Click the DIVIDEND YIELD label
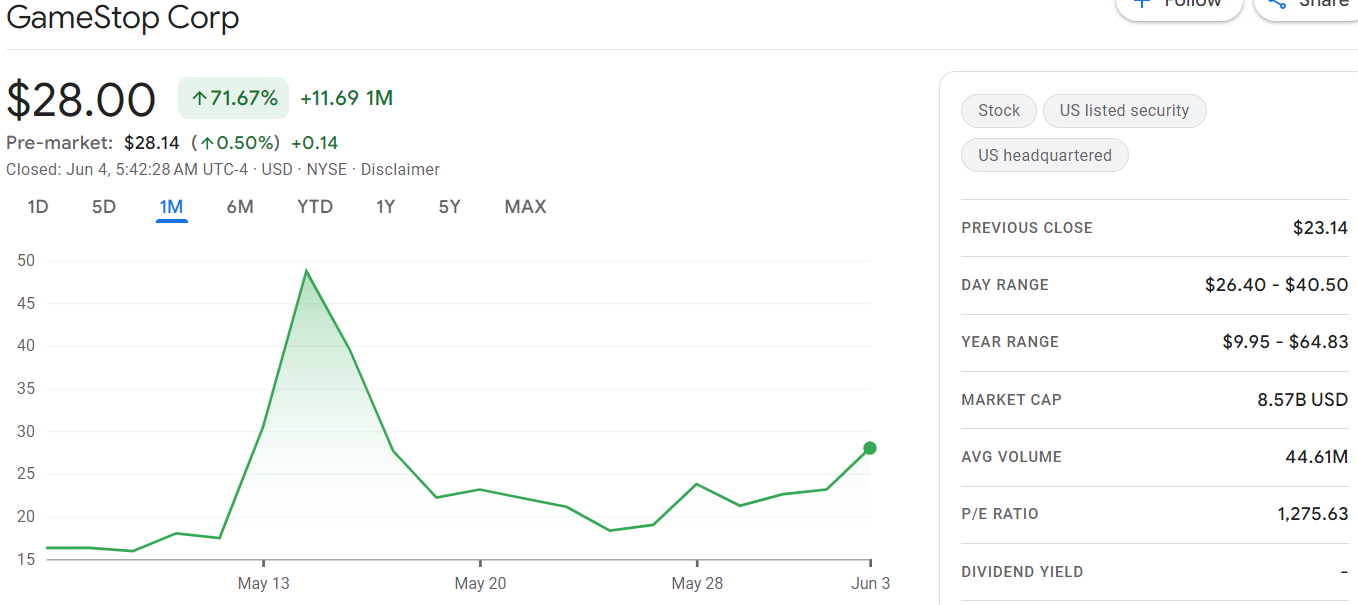The image size is (1358, 605). (1022, 572)
